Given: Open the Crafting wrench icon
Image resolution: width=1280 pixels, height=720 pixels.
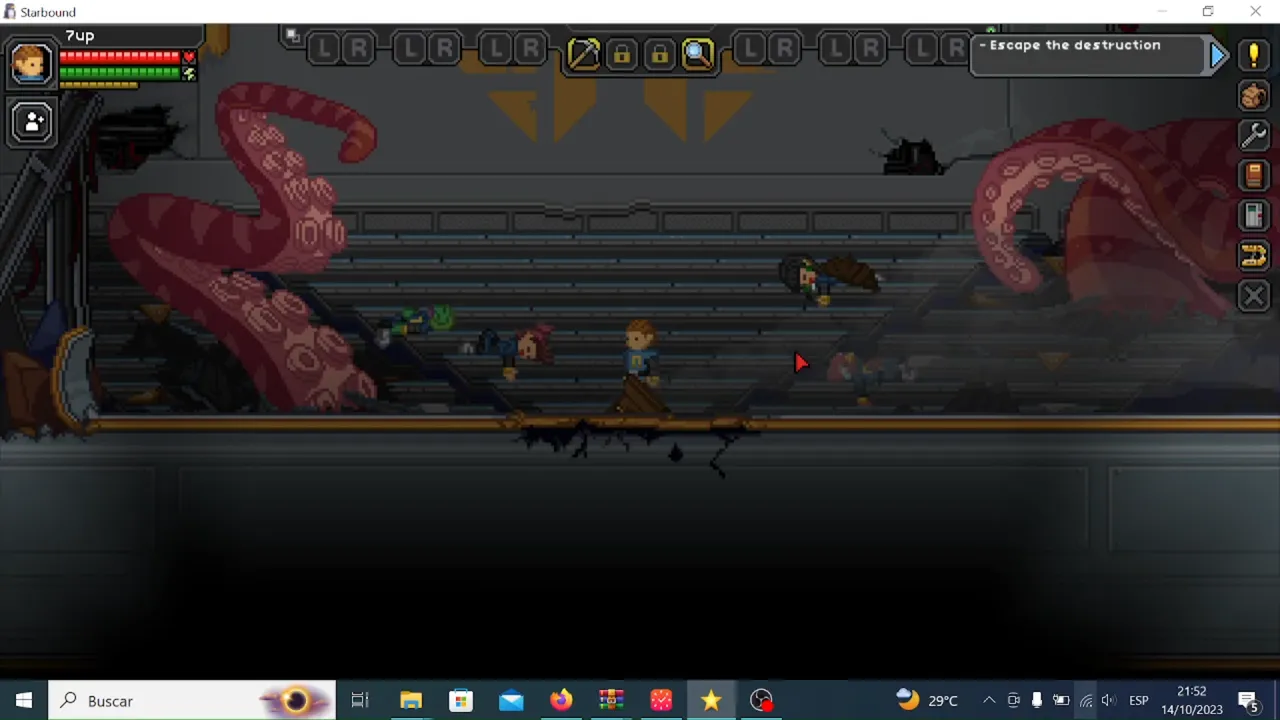Looking at the screenshot, I should (1253, 135).
